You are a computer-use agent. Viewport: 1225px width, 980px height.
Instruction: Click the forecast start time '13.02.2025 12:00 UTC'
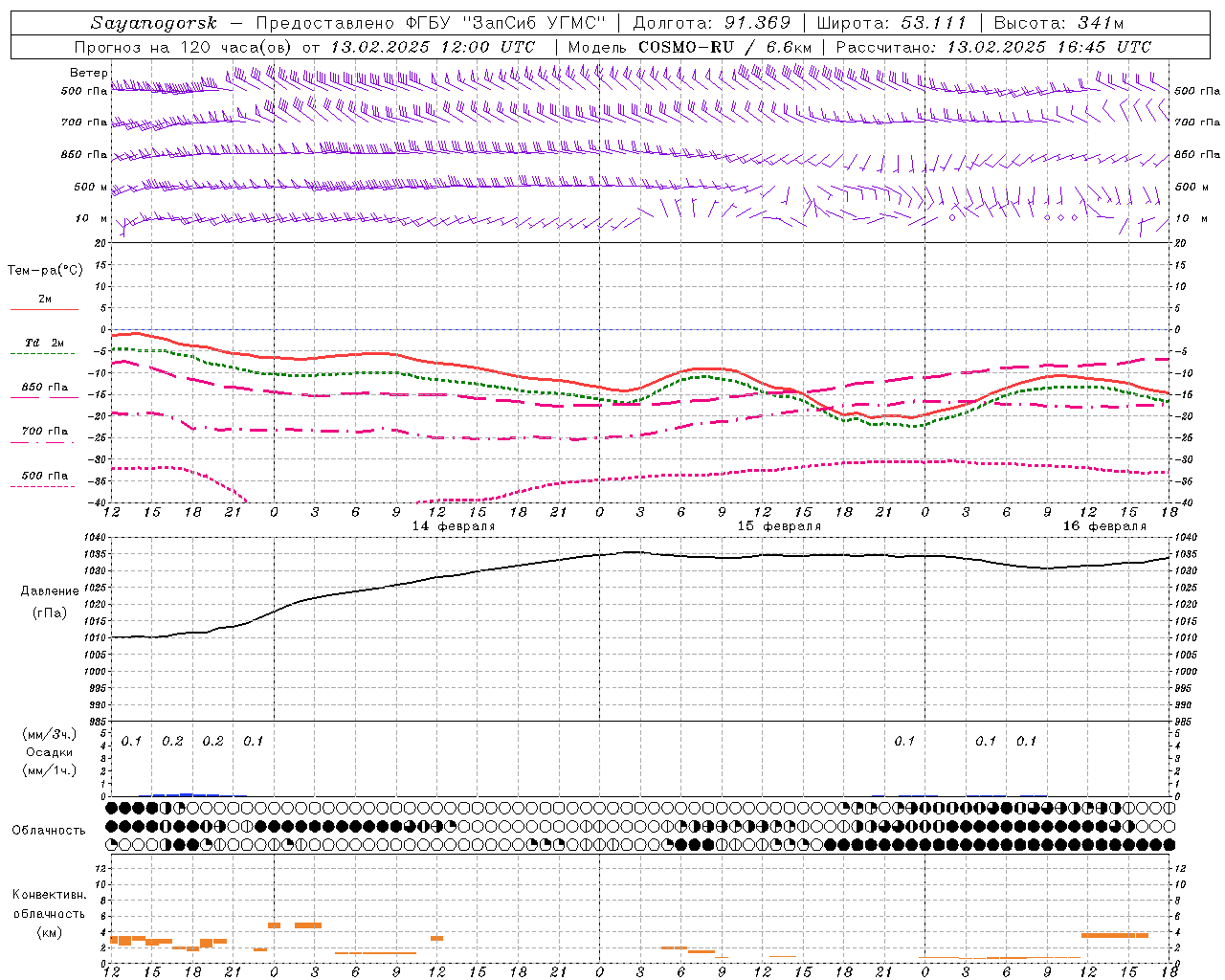433,47
